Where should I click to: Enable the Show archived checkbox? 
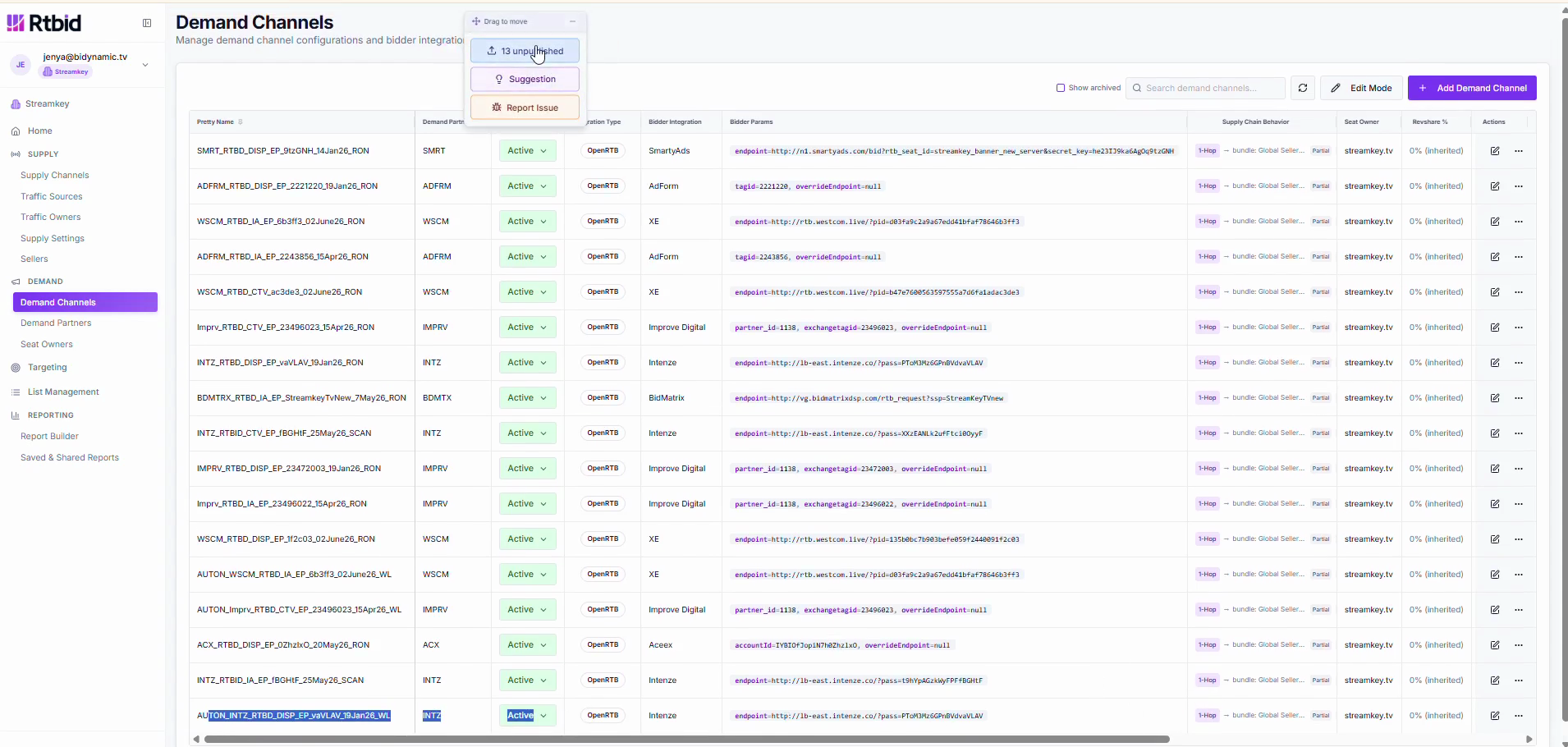(1061, 88)
